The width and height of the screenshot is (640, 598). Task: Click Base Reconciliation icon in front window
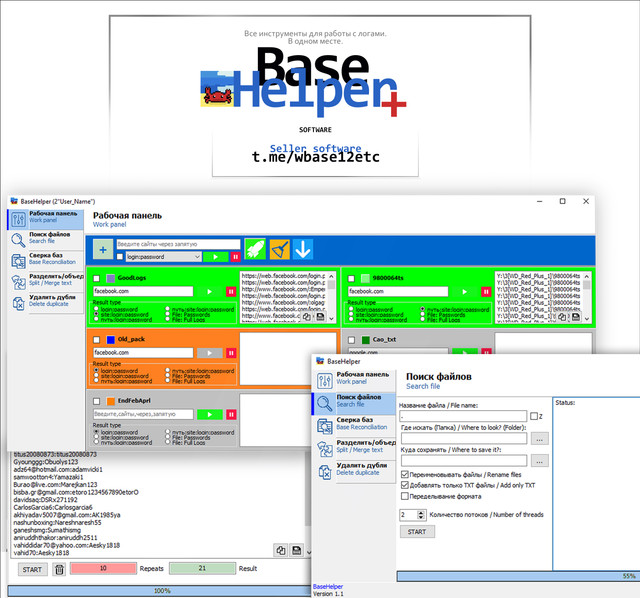(x=325, y=426)
